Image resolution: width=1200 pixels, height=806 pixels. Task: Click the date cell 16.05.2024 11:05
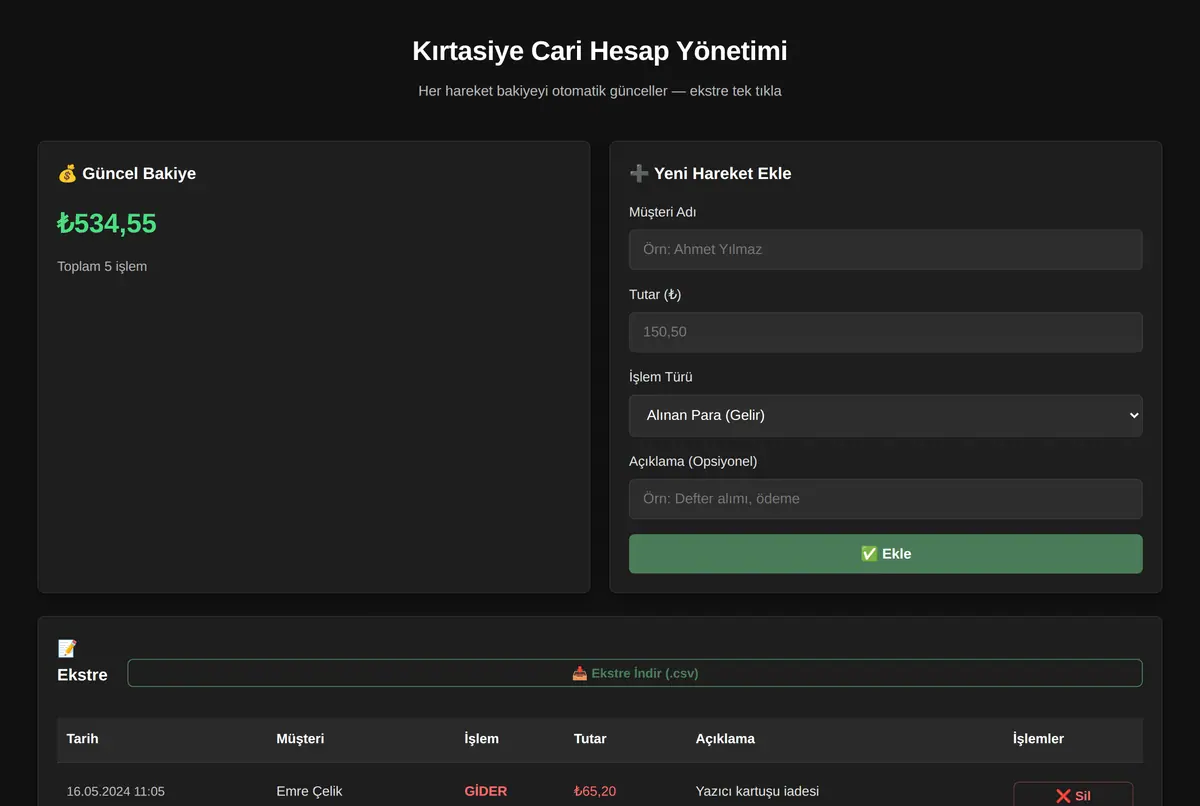coord(116,791)
